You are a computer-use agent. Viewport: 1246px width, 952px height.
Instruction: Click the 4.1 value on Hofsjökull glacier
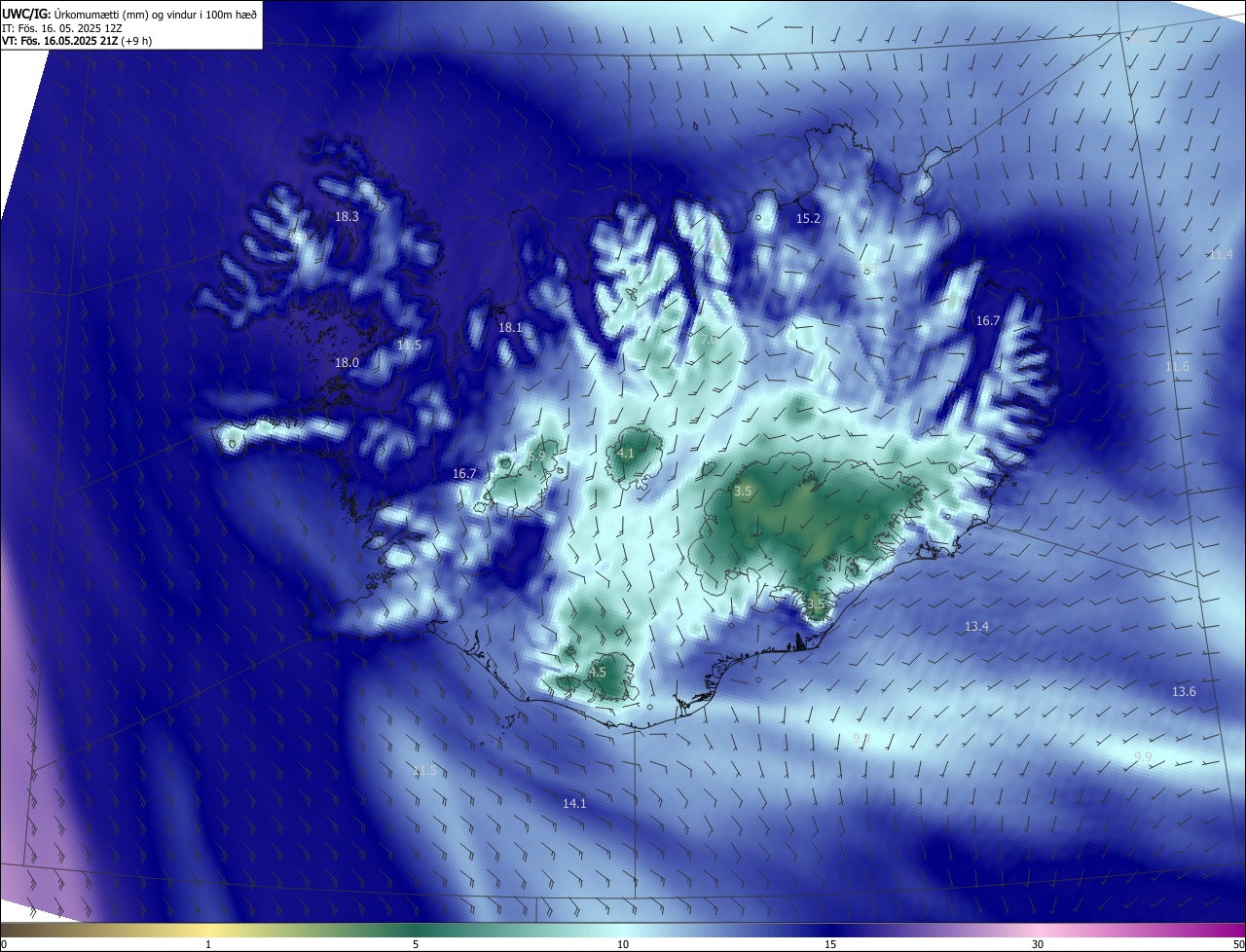click(625, 454)
